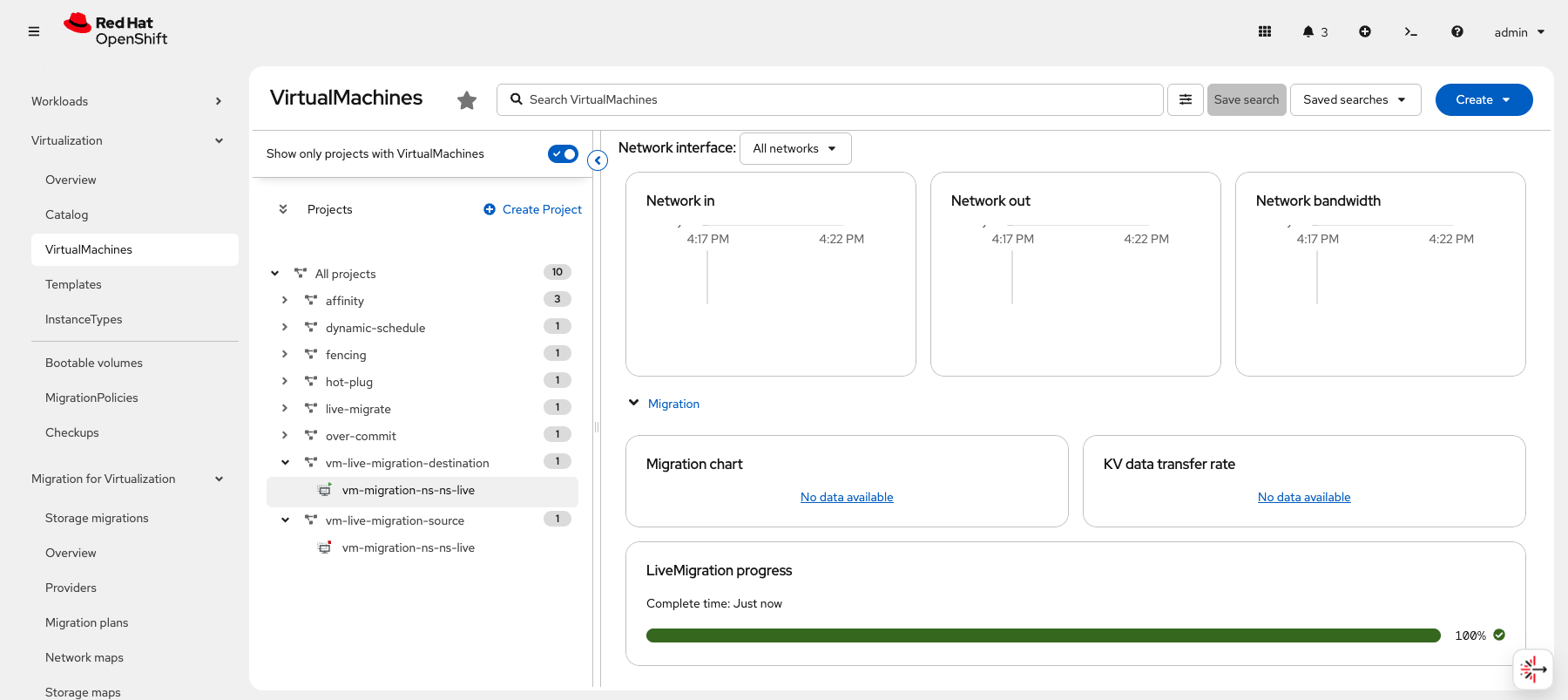Toggle show only projects with VirtualMachines

[563, 153]
